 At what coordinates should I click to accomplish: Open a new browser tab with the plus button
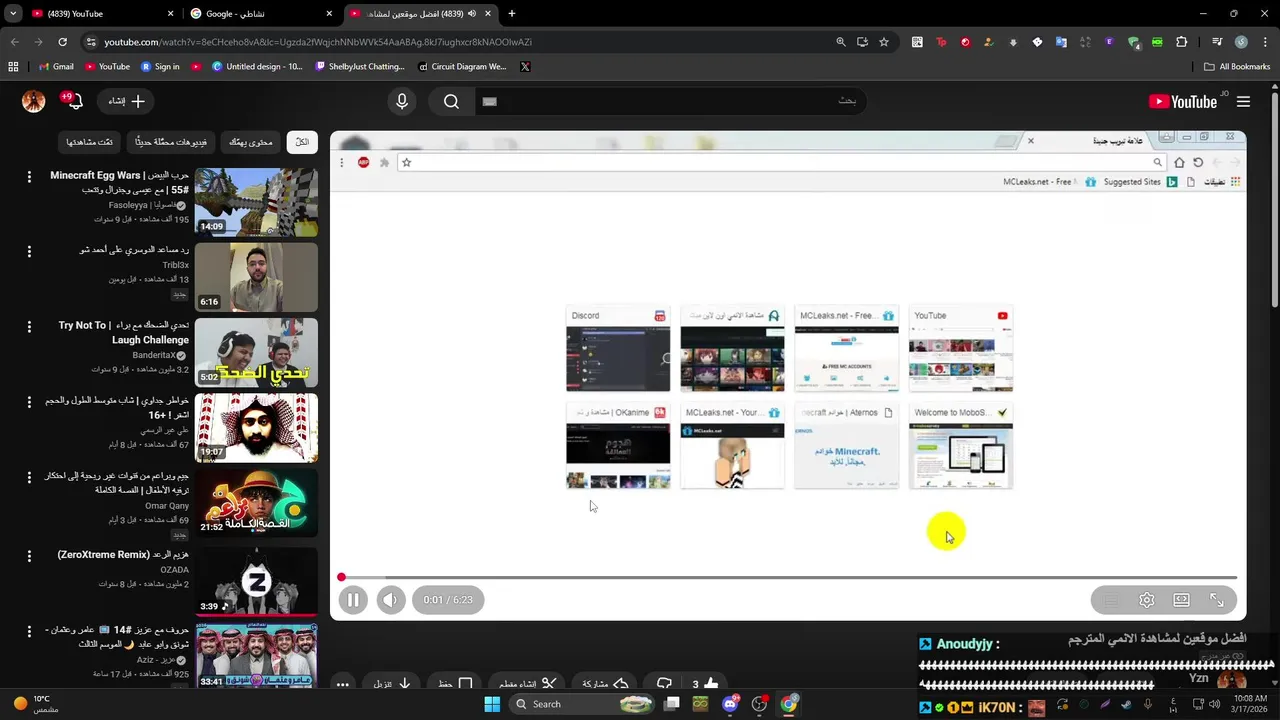(512, 14)
